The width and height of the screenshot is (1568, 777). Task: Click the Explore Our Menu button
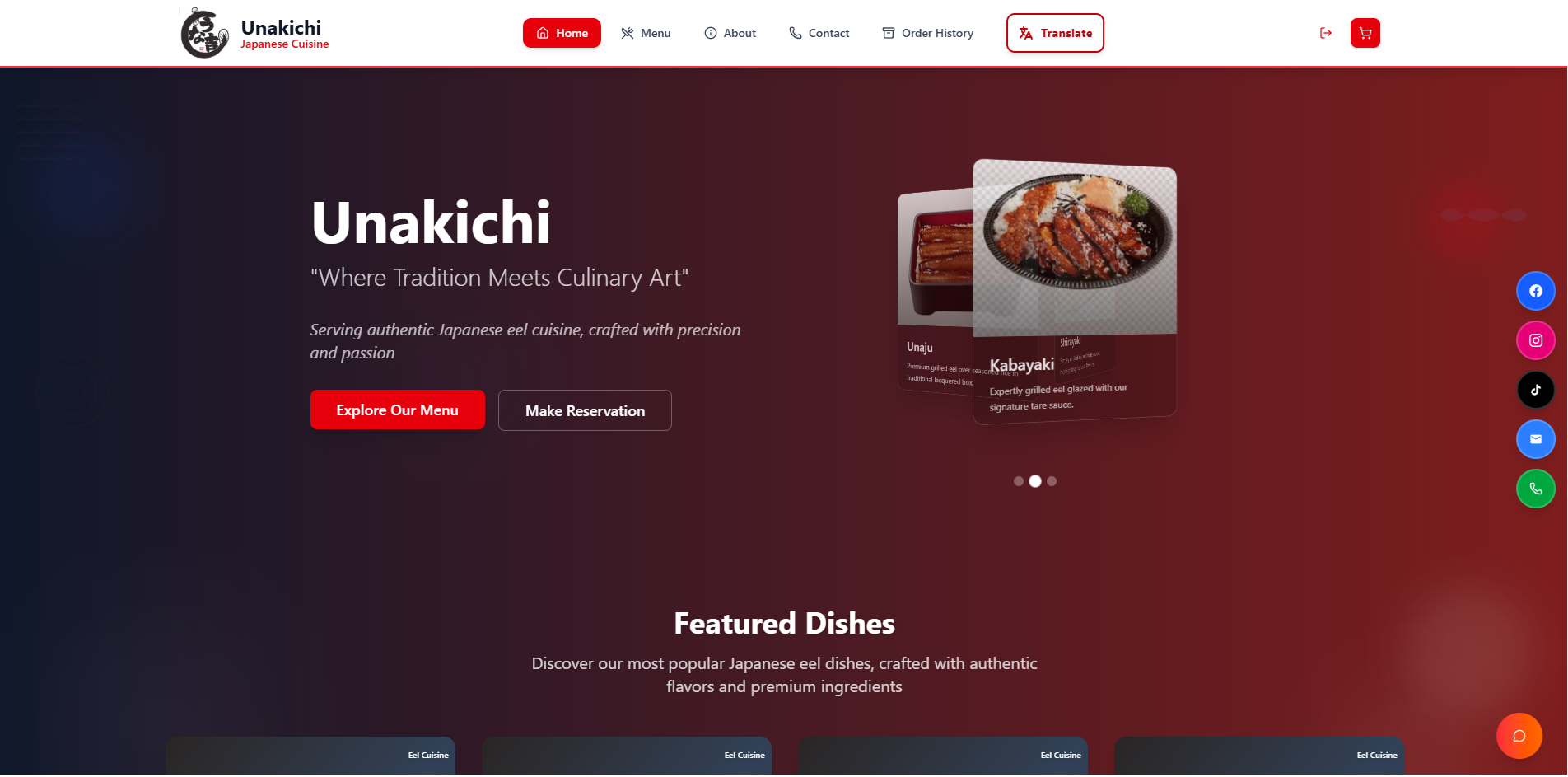pos(398,410)
